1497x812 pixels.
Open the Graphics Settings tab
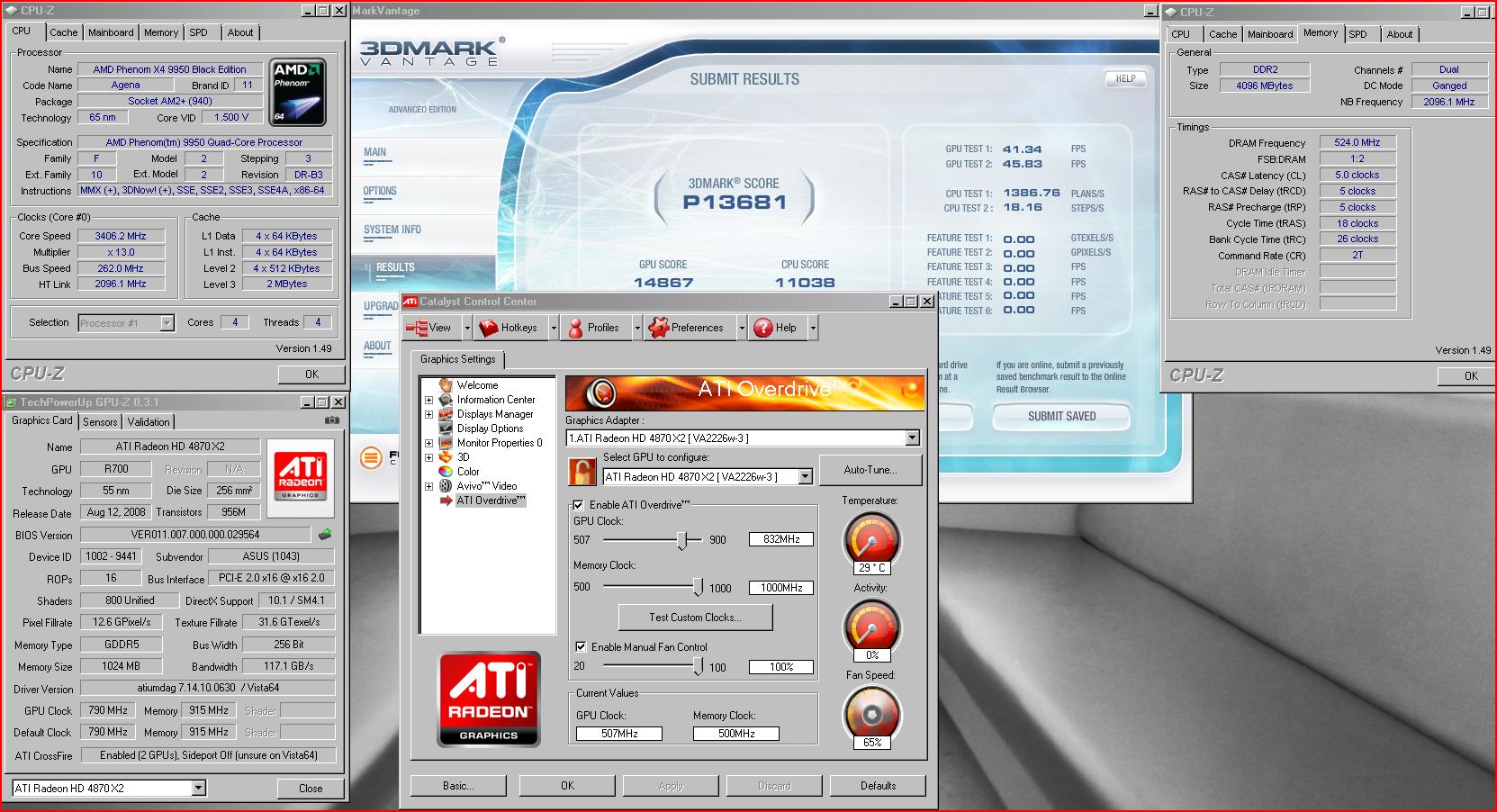point(457,359)
